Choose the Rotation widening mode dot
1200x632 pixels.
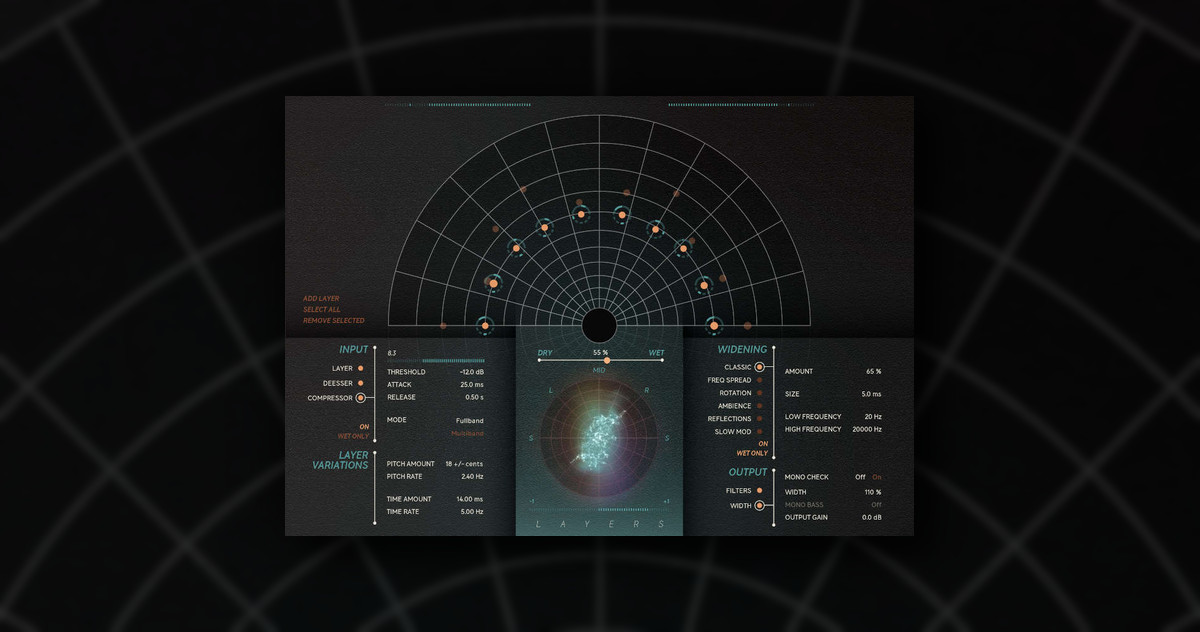[x=760, y=393]
